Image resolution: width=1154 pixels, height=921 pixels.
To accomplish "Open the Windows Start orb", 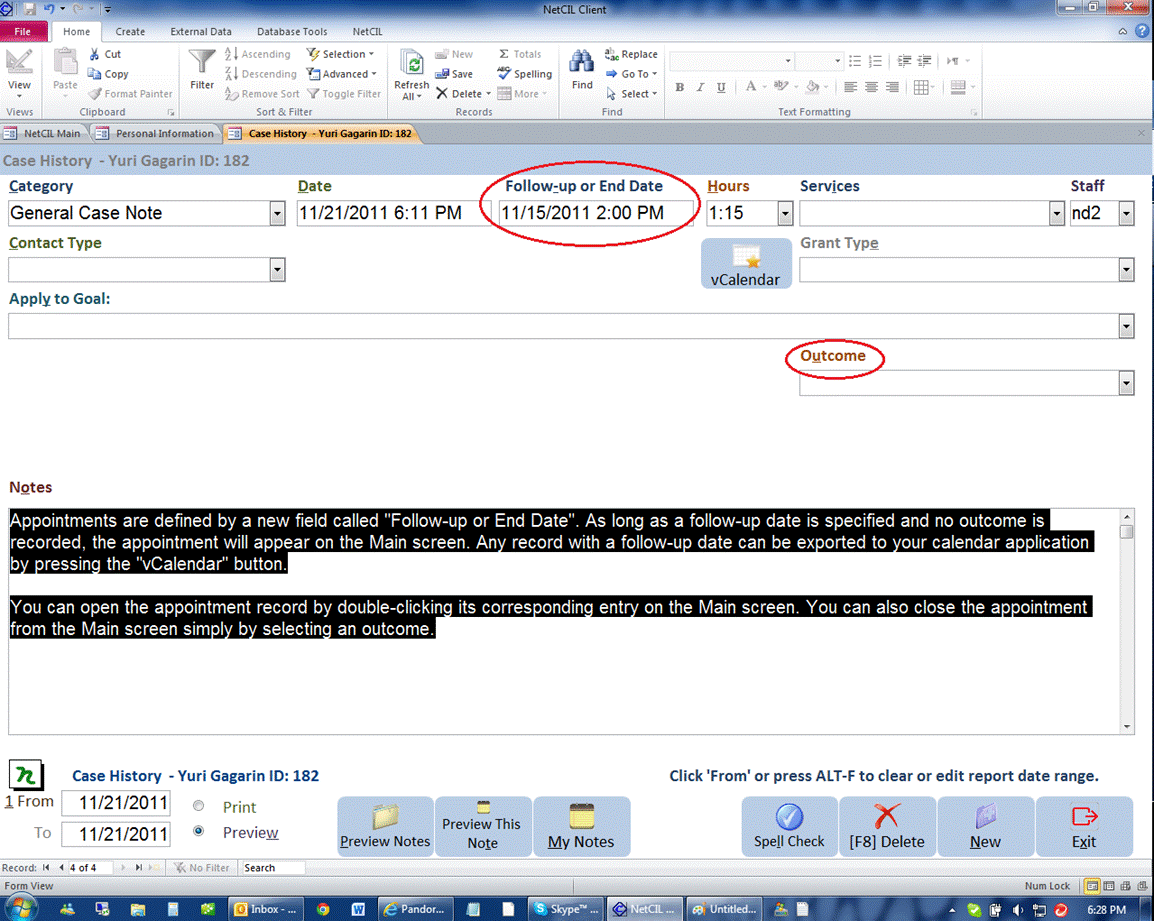I will click(x=19, y=908).
